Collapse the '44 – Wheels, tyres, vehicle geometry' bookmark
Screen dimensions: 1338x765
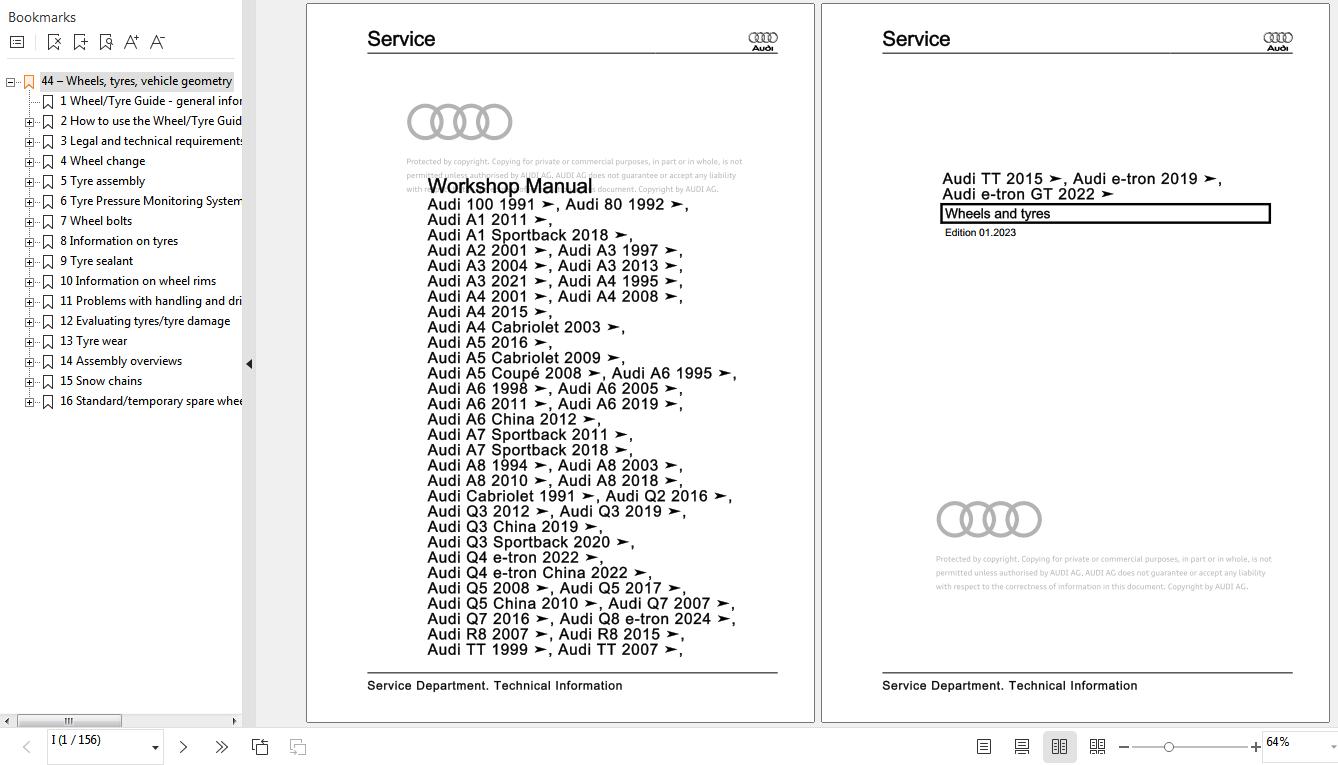(8, 81)
